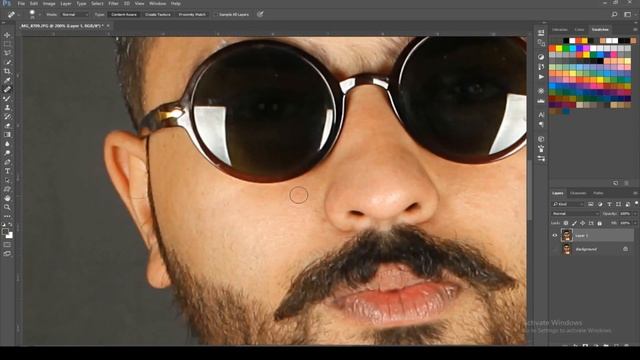Select the Rectangular Marquee tool
This screenshot has height=360, width=640.
coord(7,44)
